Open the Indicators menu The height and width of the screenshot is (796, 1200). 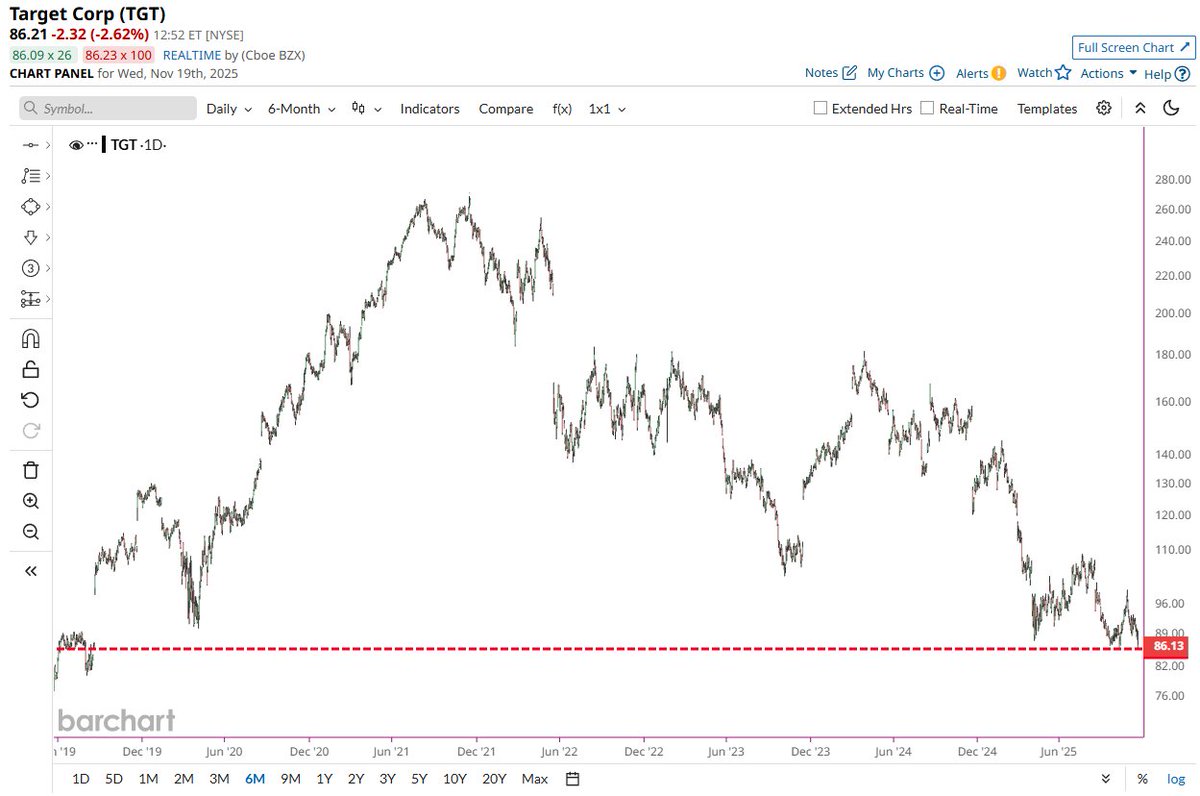coord(430,108)
